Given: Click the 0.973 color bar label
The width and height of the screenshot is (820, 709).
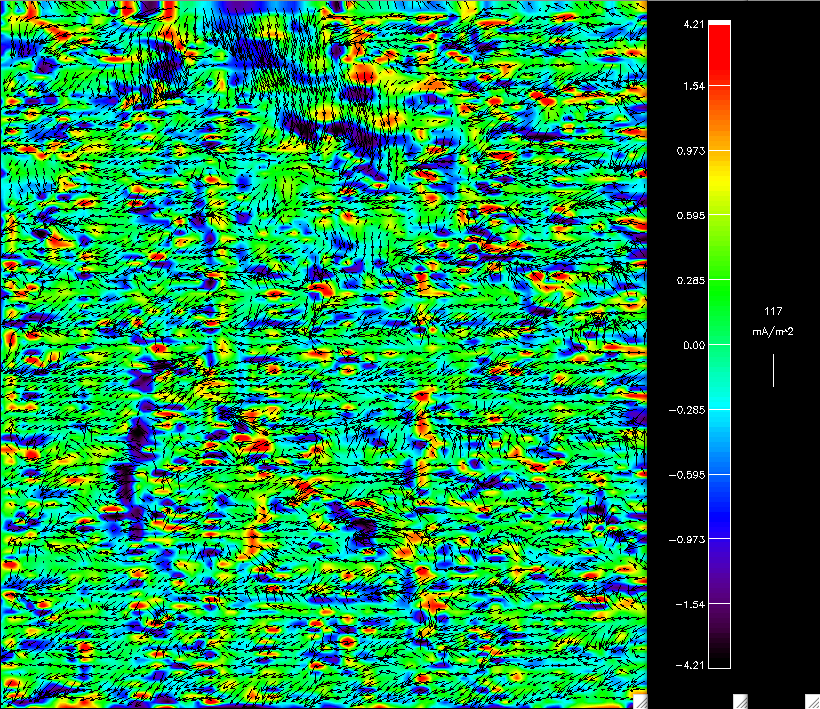Looking at the screenshot, I should [691, 151].
